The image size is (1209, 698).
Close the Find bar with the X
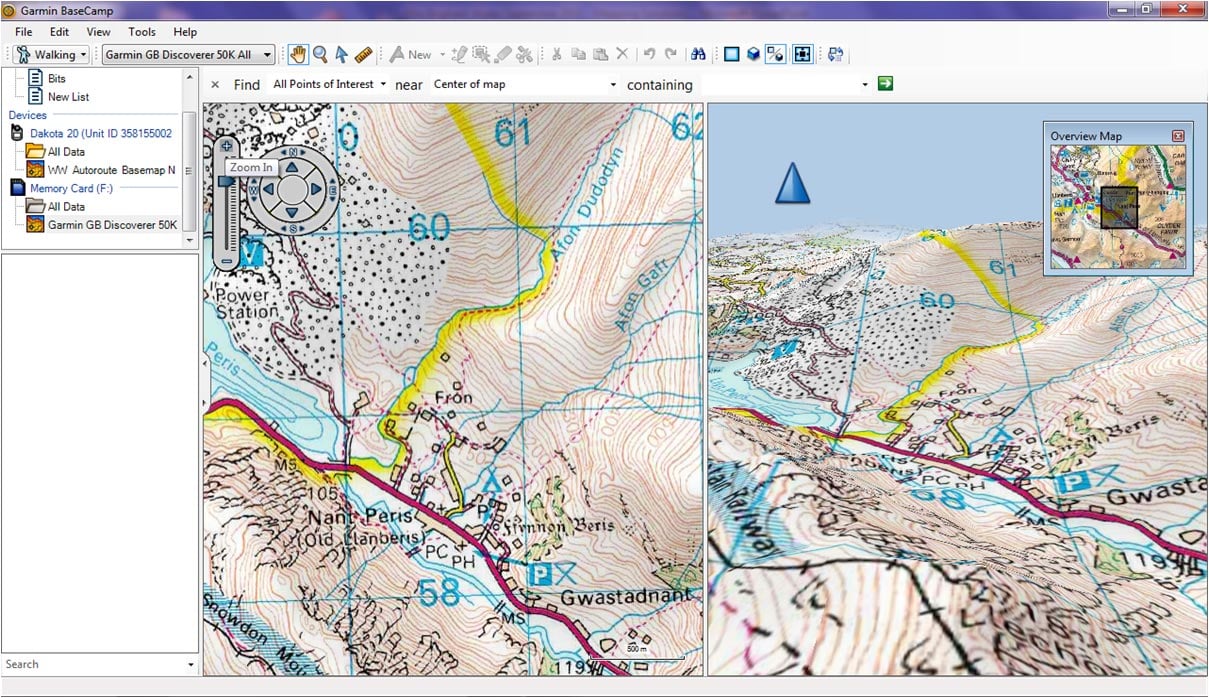pos(215,85)
